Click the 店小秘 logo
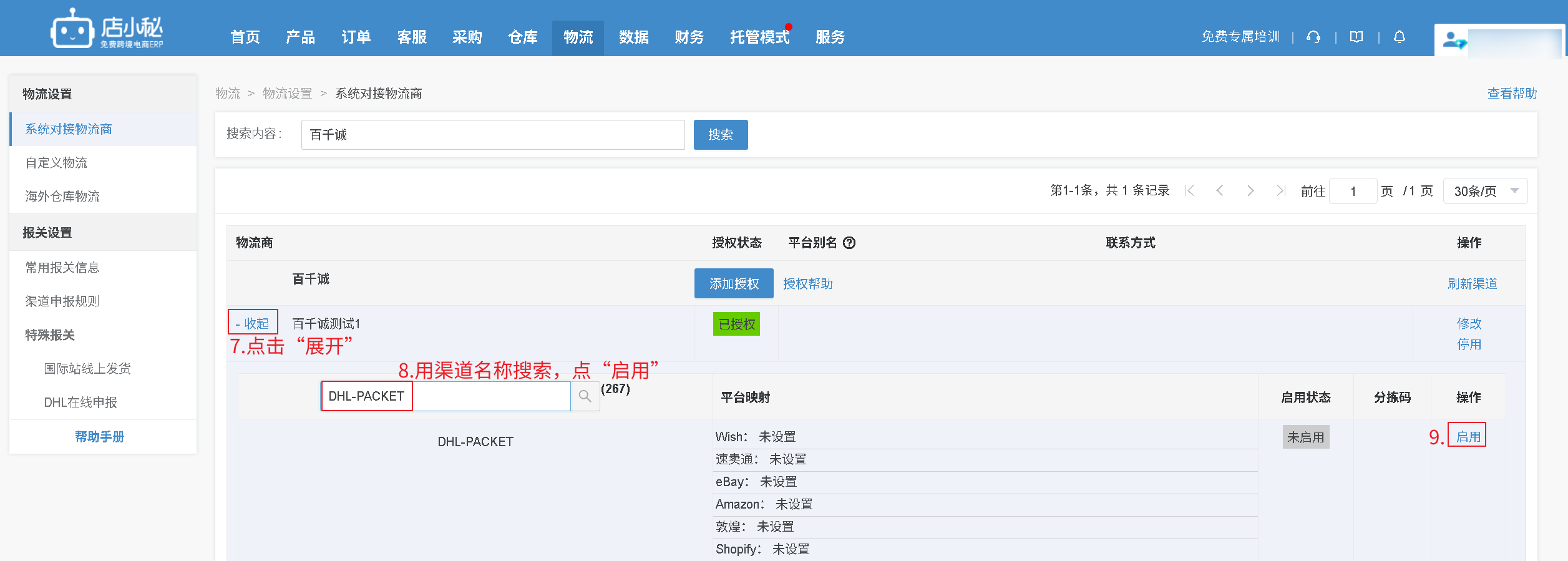Screen dimensions: 1568x561 pos(107,29)
